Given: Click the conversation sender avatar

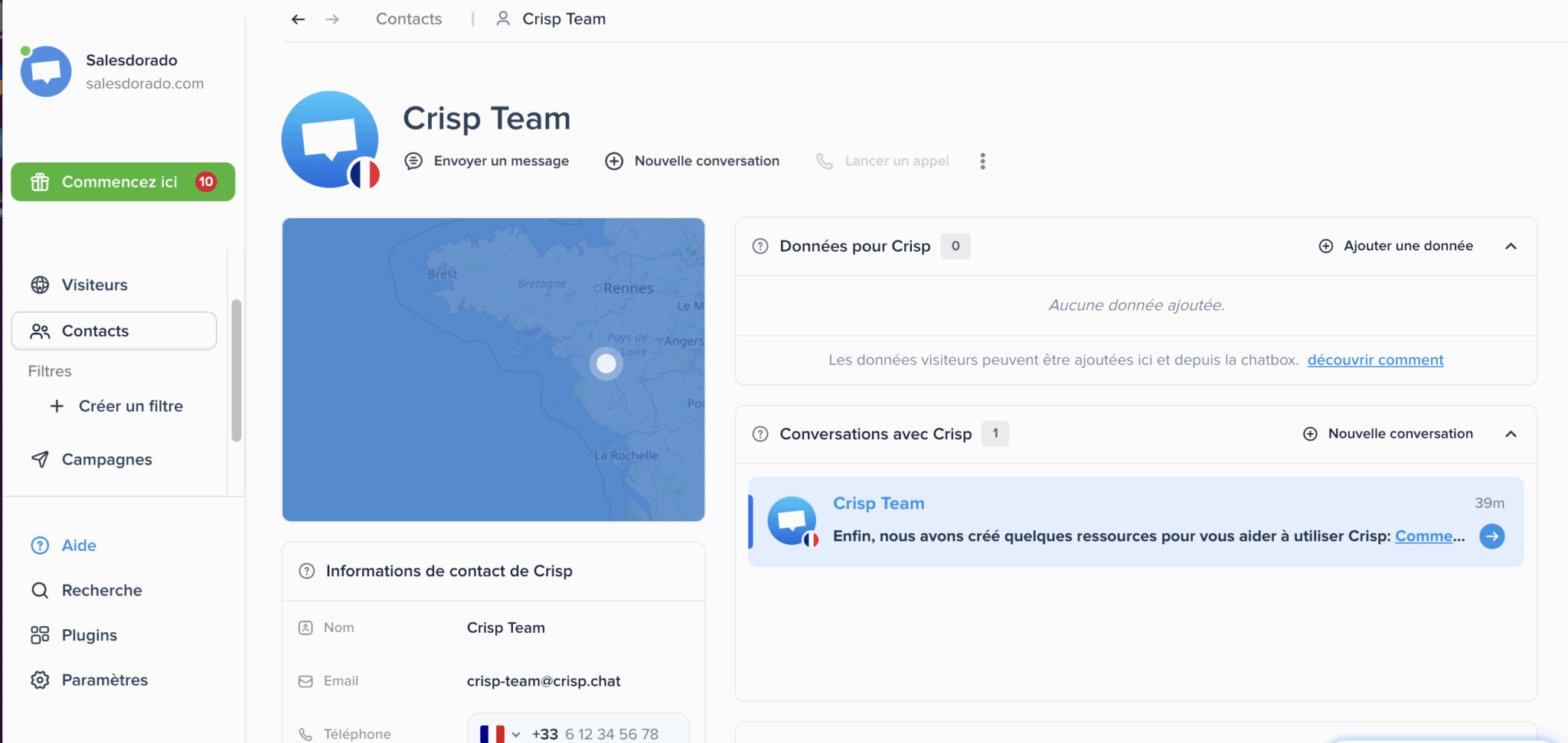Looking at the screenshot, I should tap(792, 521).
